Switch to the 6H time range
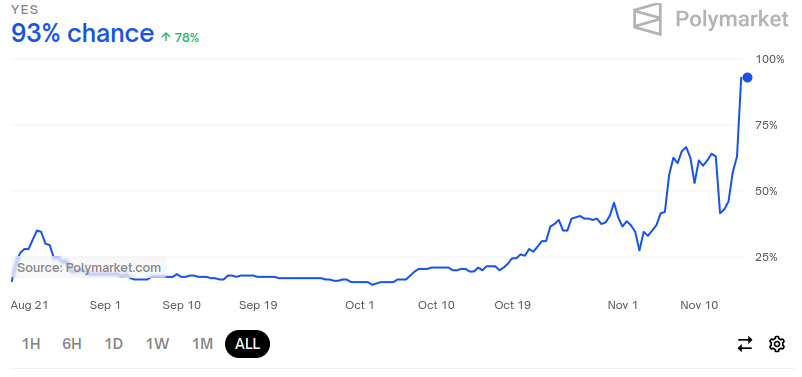 click(72, 344)
